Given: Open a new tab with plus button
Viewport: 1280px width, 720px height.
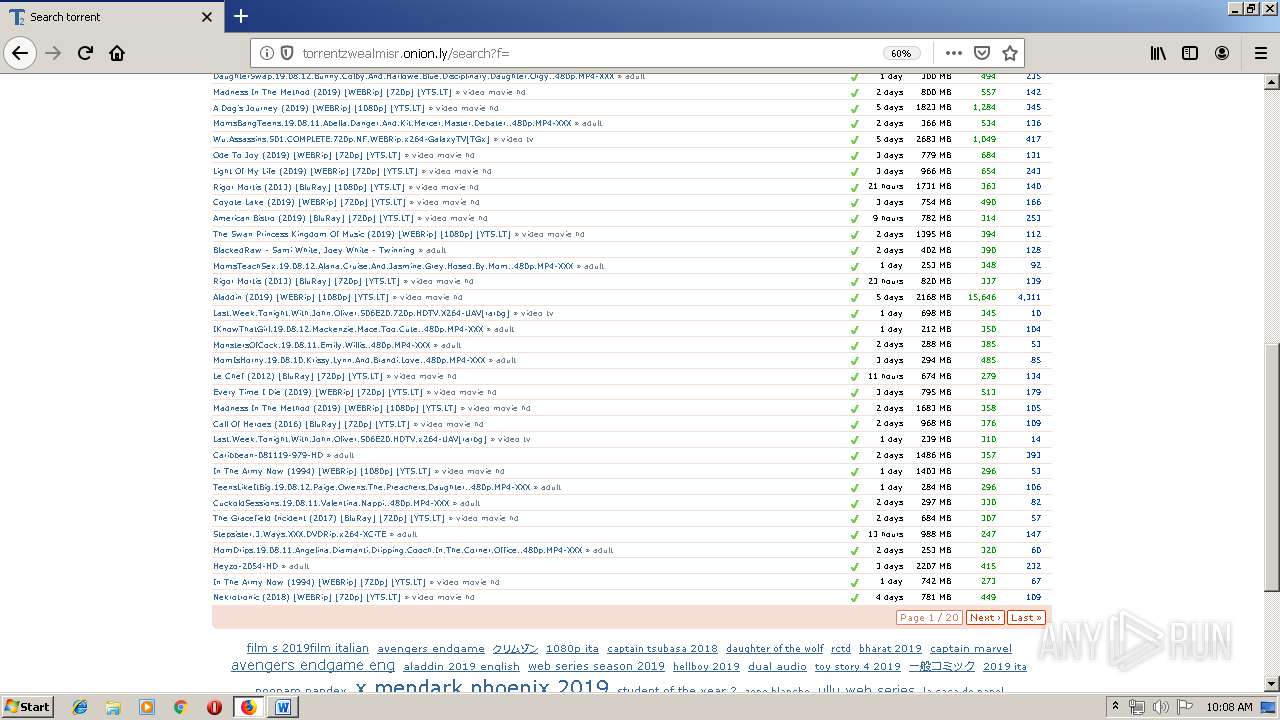Looking at the screenshot, I should pyautogui.click(x=241, y=16).
